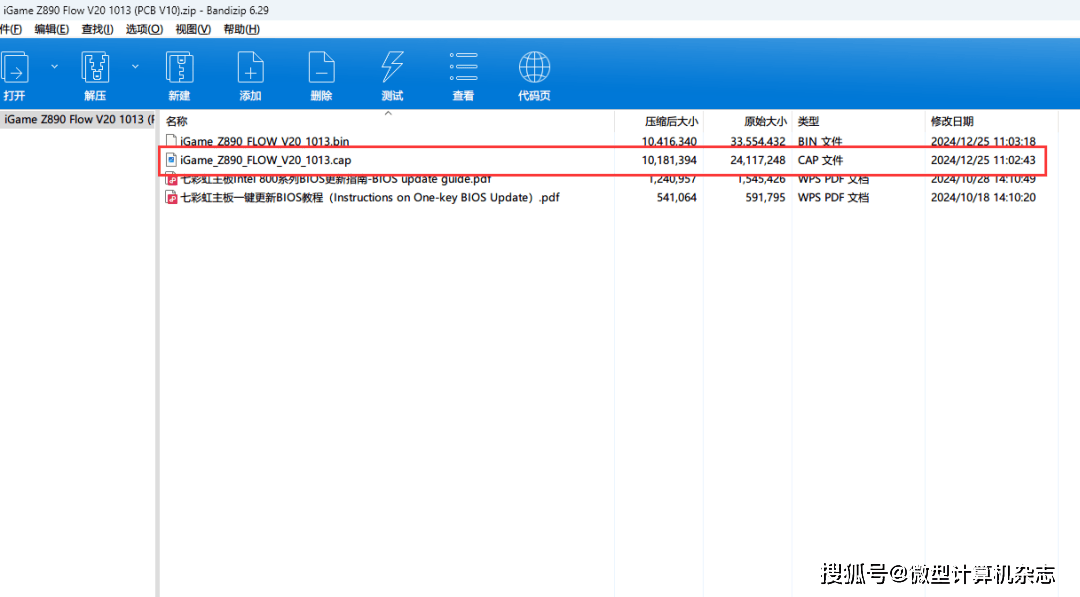Select file iGame_Z890_FLOW_V20_1013.cap
Screen dimensions: 1080x597
(x=265, y=160)
